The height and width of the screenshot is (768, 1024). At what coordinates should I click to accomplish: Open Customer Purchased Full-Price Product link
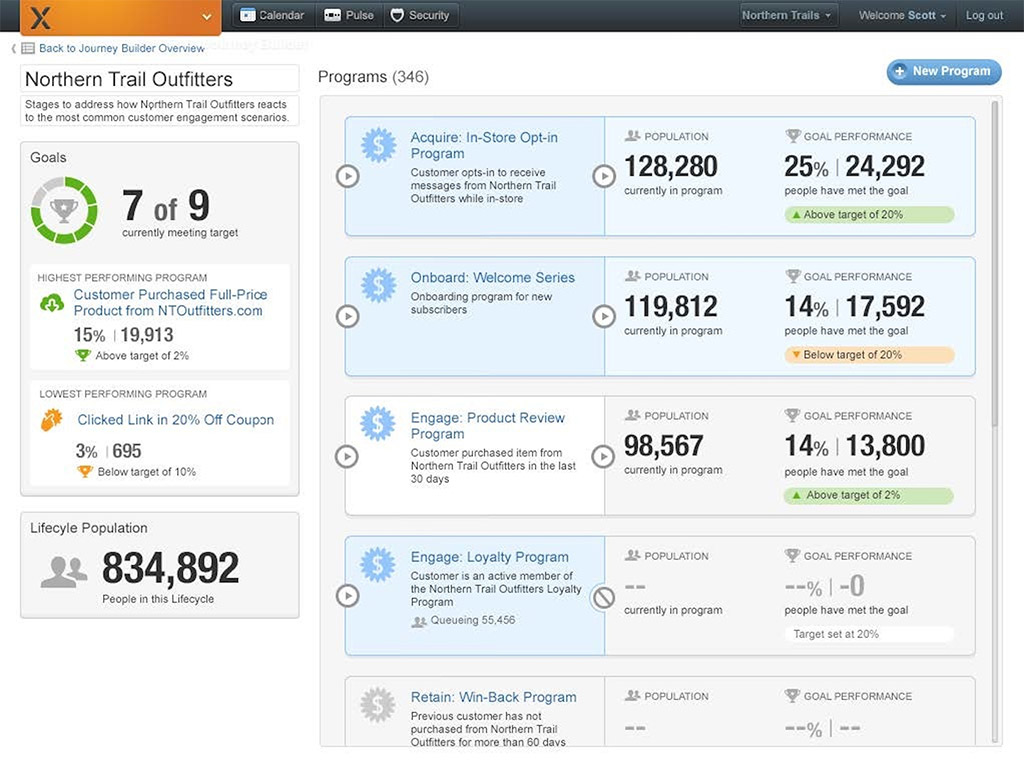click(170, 302)
